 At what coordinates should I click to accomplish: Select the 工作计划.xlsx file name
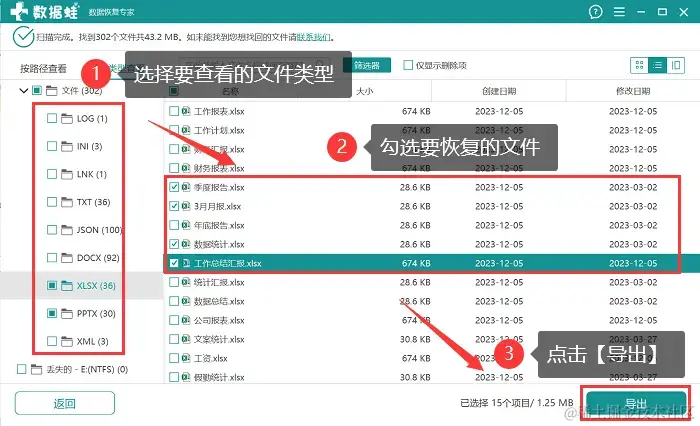pyautogui.click(x=219, y=130)
